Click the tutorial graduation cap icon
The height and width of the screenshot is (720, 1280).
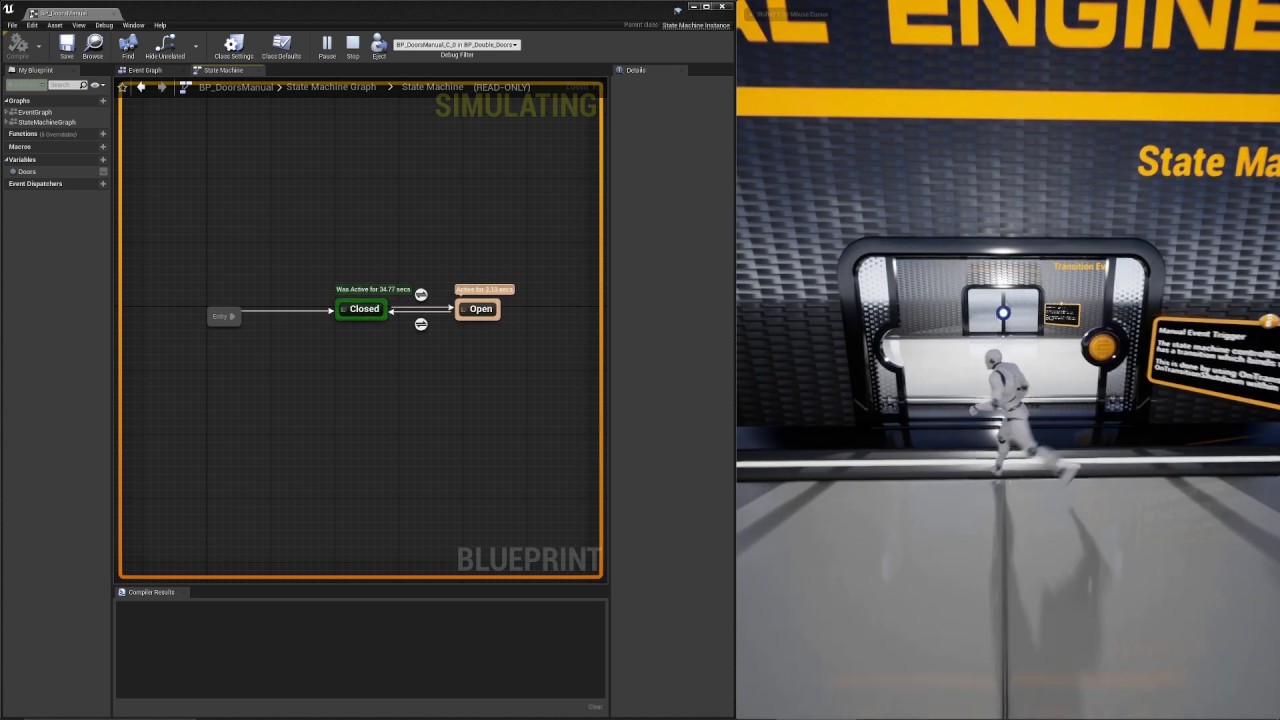678,12
